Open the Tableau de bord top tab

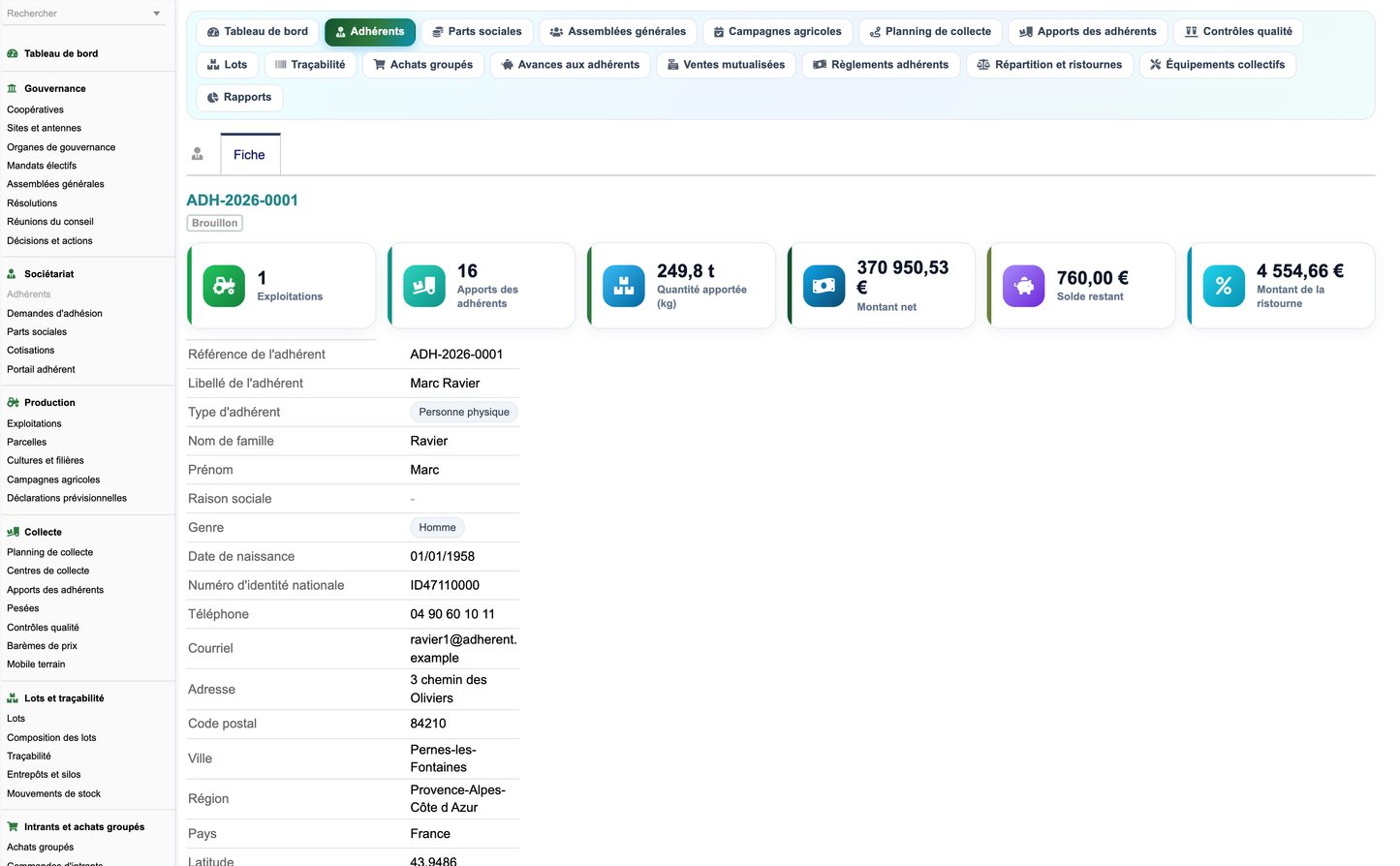click(258, 32)
